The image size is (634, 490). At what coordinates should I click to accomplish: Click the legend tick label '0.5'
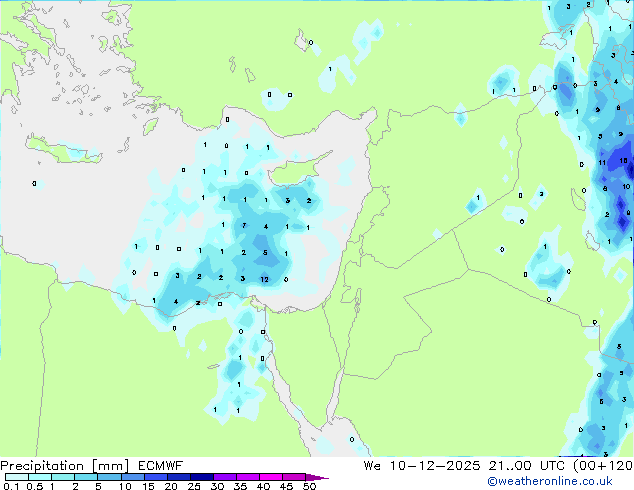pos(35,486)
